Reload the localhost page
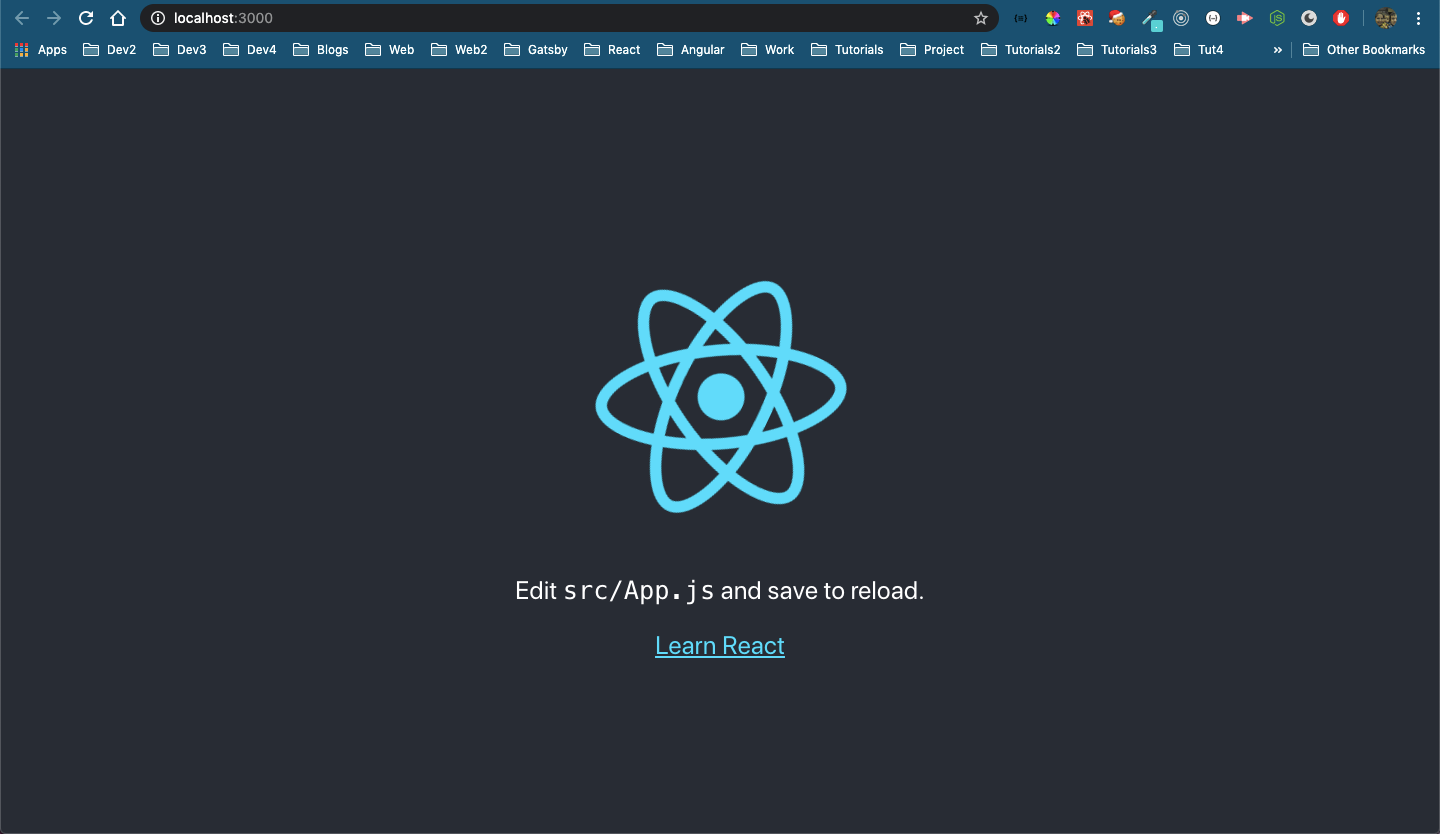The width and height of the screenshot is (1440, 834). coord(86,18)
